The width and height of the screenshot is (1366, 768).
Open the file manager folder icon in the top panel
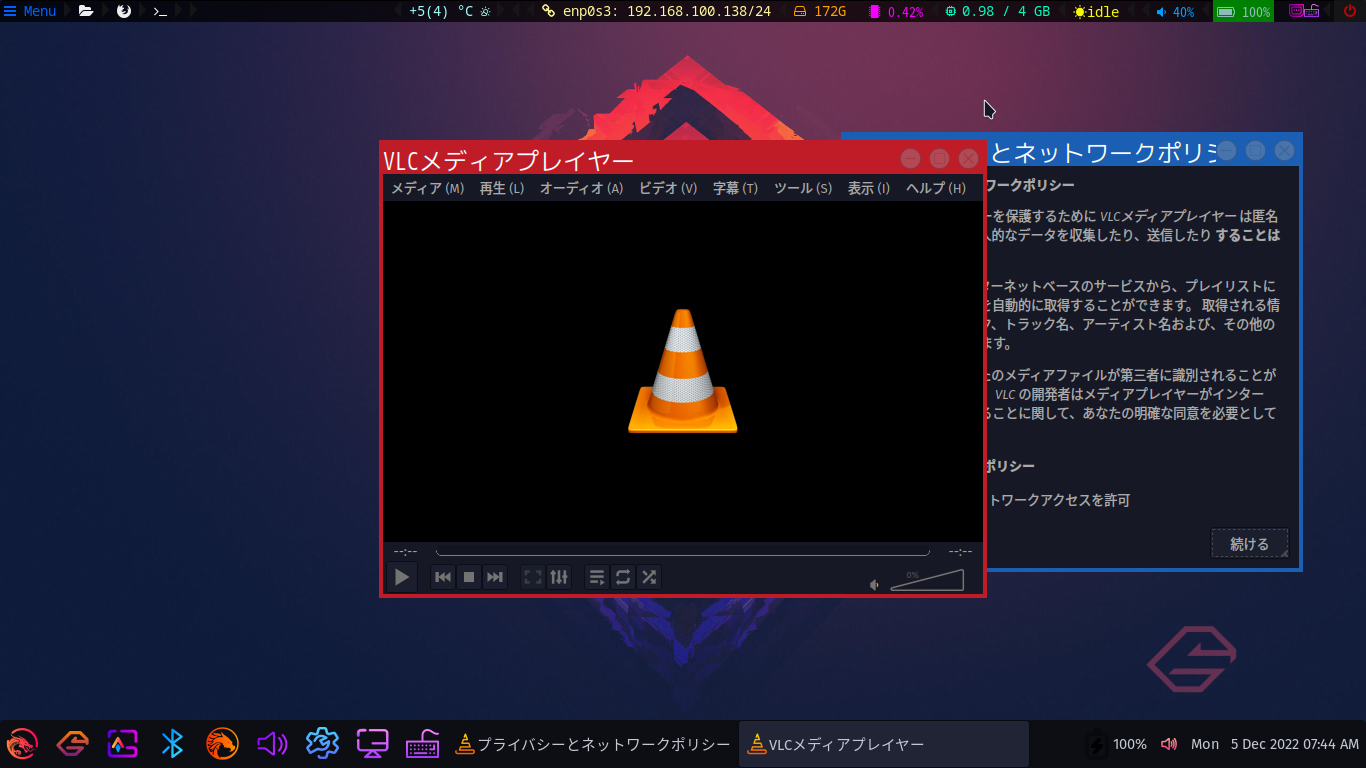[x=86, y=11]
